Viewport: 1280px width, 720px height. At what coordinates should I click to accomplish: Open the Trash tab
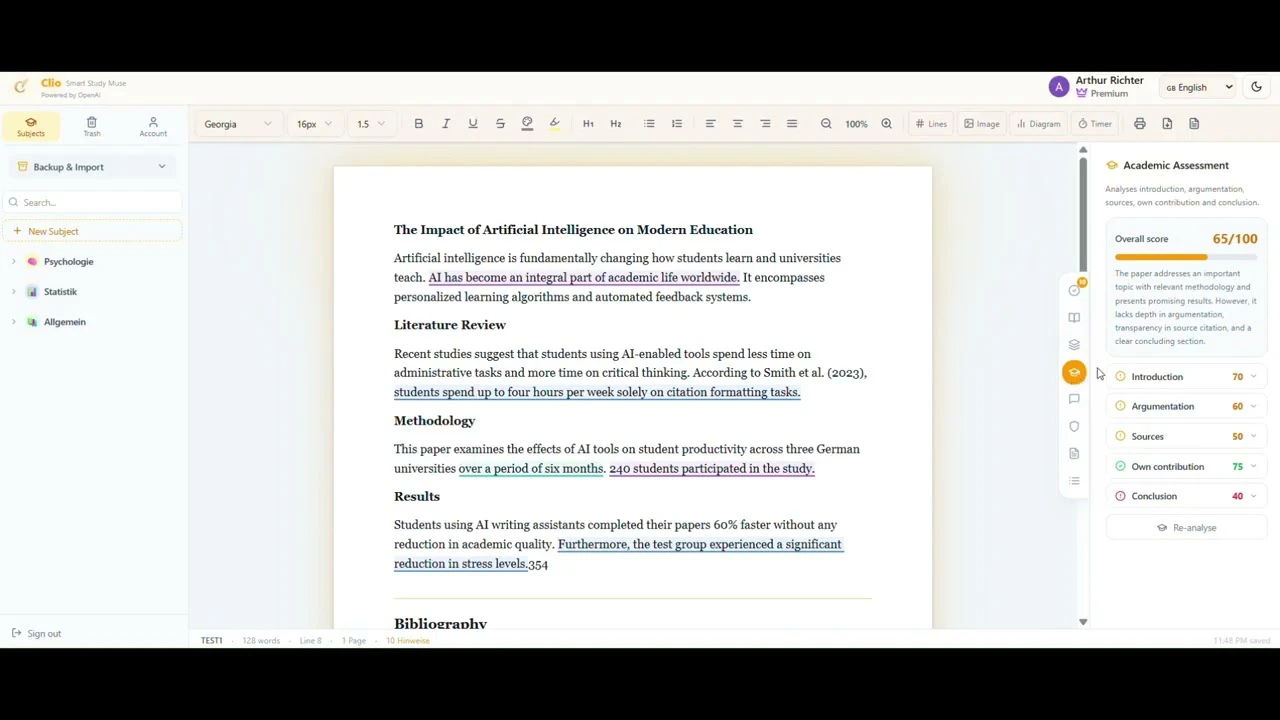click(92, 127)
